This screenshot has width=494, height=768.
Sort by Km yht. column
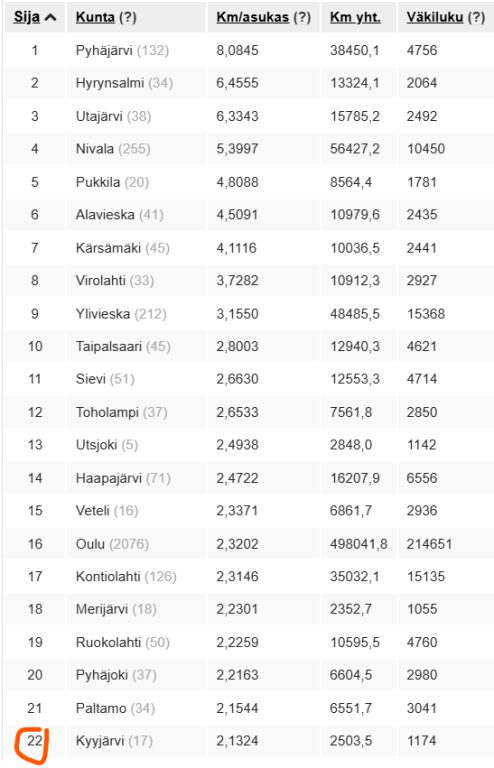355,17
